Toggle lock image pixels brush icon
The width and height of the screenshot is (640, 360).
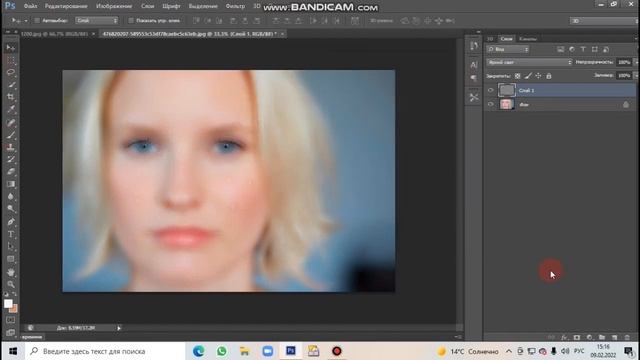click(528, 76)
